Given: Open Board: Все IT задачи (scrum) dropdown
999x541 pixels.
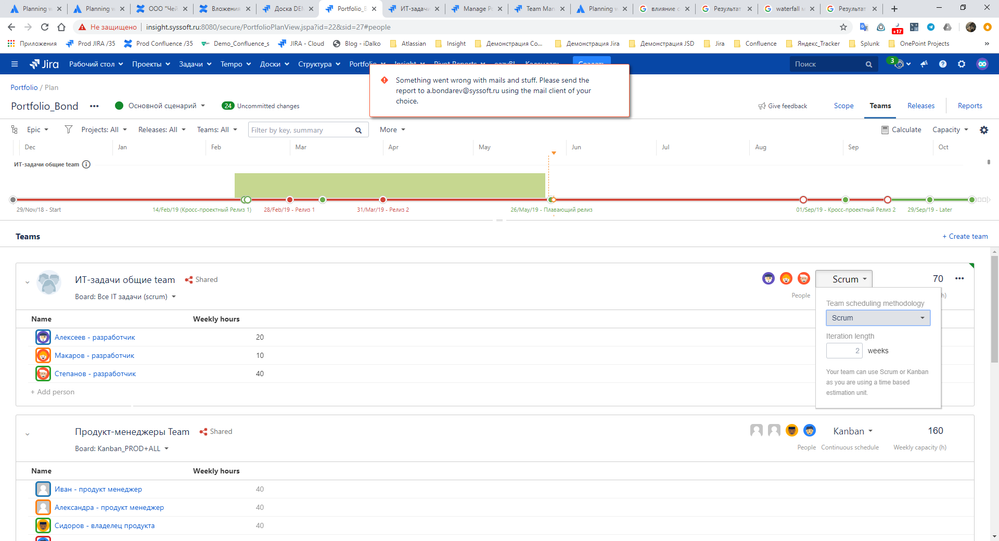Looking at the screenshot, I should point(125,297).
